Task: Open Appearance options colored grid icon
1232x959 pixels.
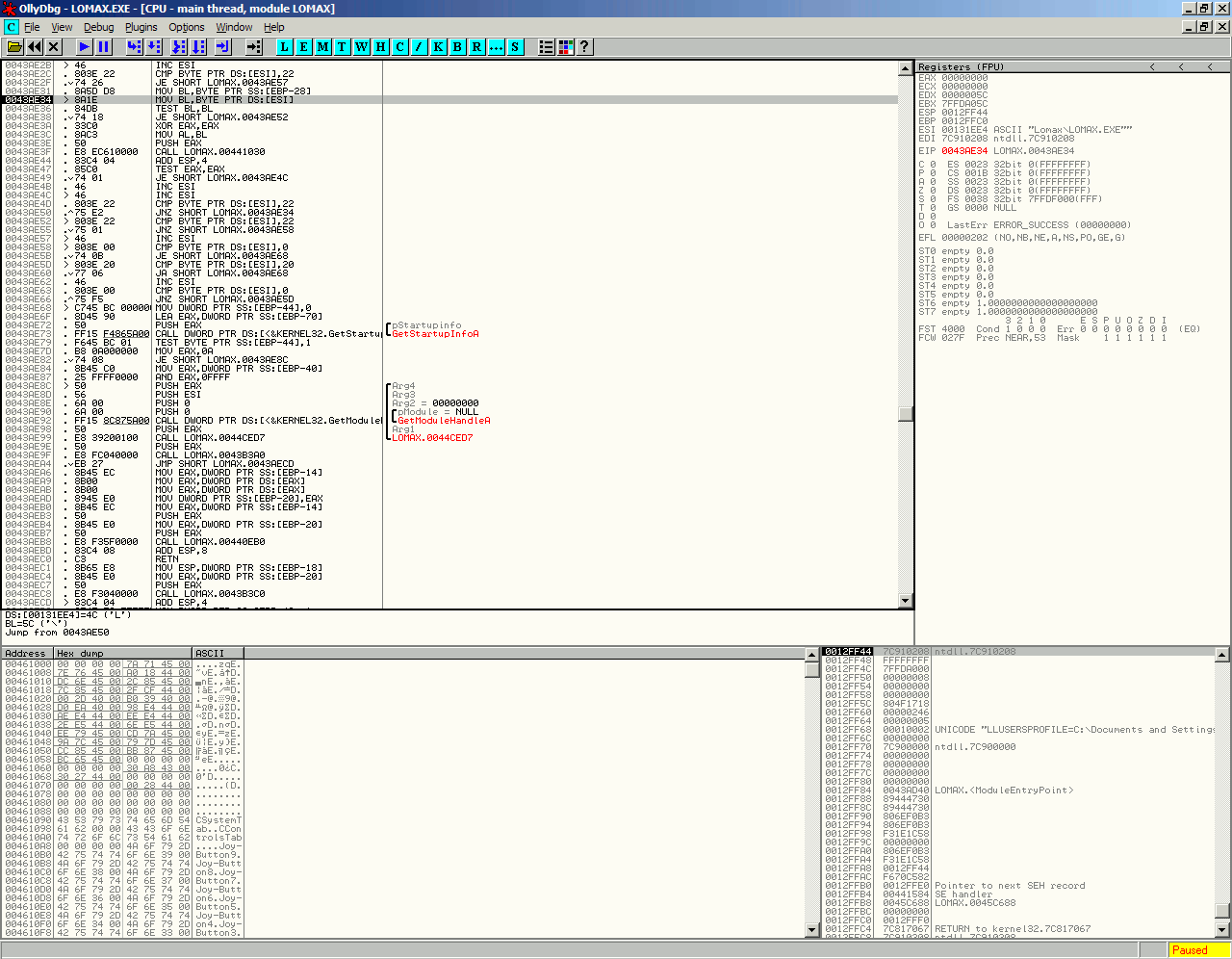Action: click(x=565, y=46)
